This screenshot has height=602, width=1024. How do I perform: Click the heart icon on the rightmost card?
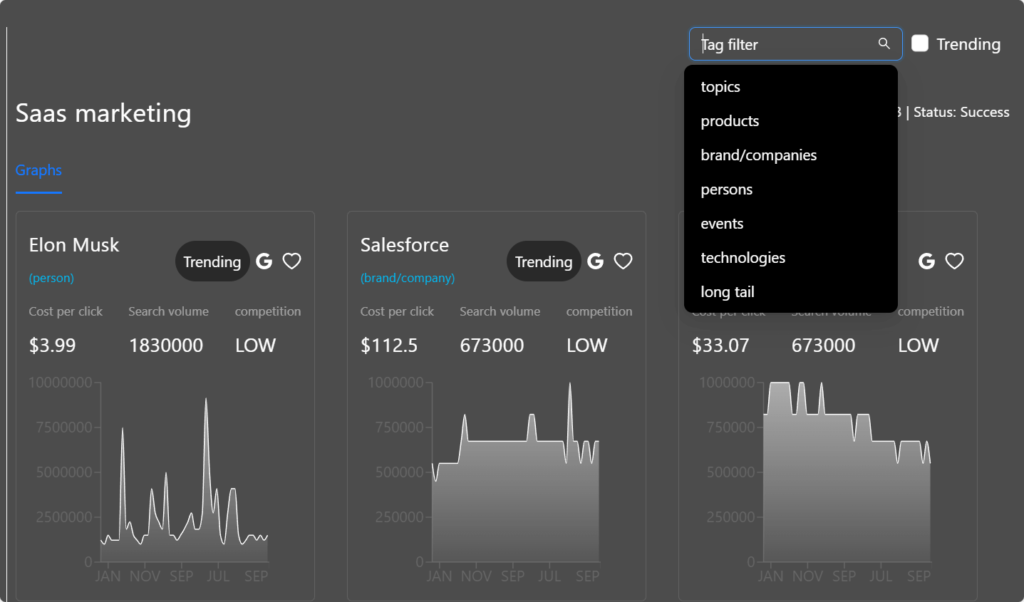click(x=955, y=261)
